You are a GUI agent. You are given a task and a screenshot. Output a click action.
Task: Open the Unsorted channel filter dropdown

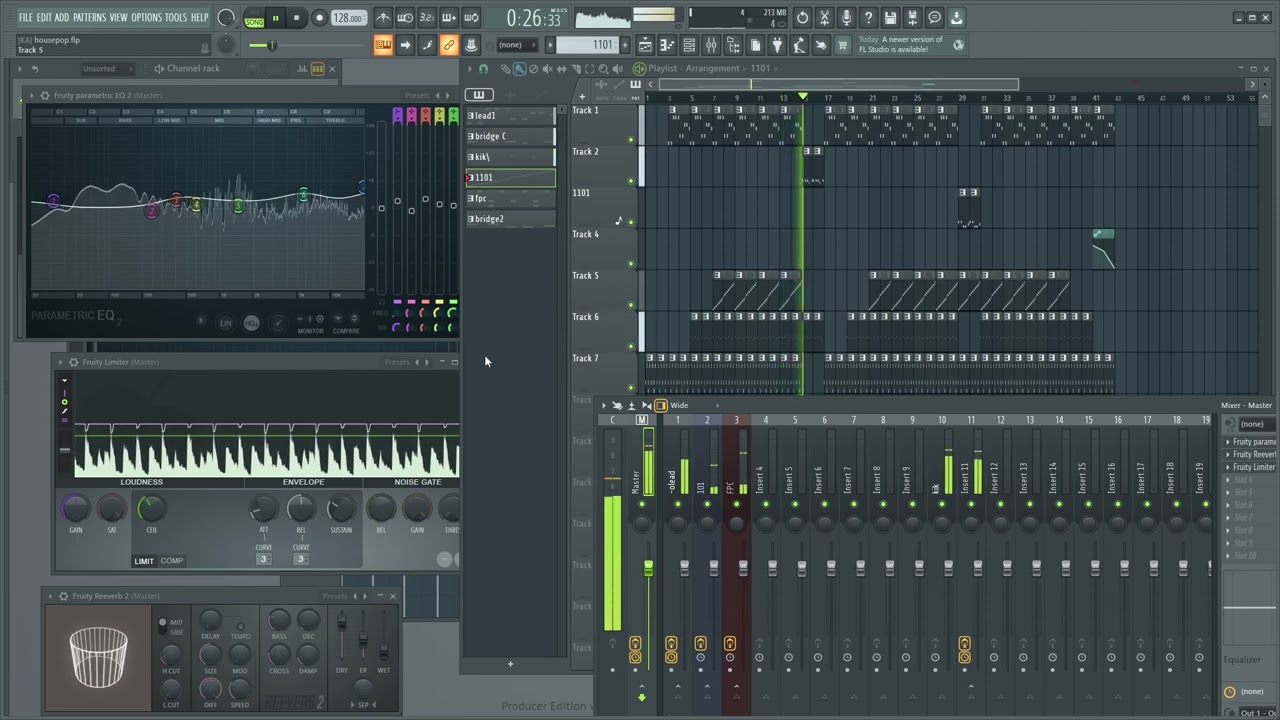107,69
